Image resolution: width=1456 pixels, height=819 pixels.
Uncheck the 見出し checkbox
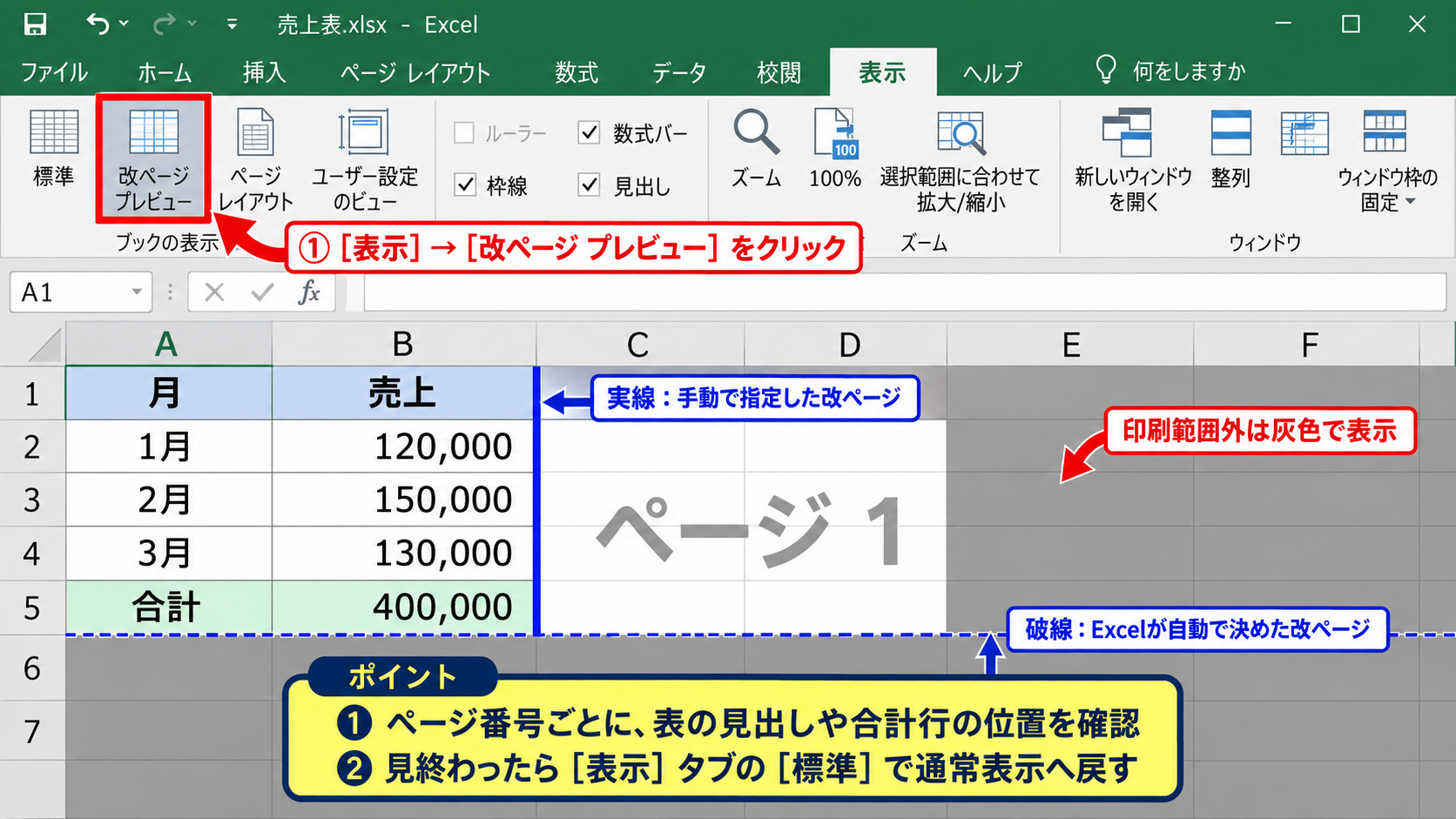[590, 185]
